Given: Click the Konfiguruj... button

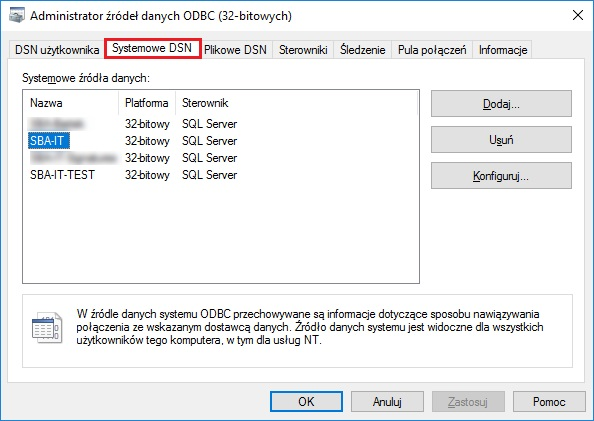Looking at the screenshot, I should (501, 175).
